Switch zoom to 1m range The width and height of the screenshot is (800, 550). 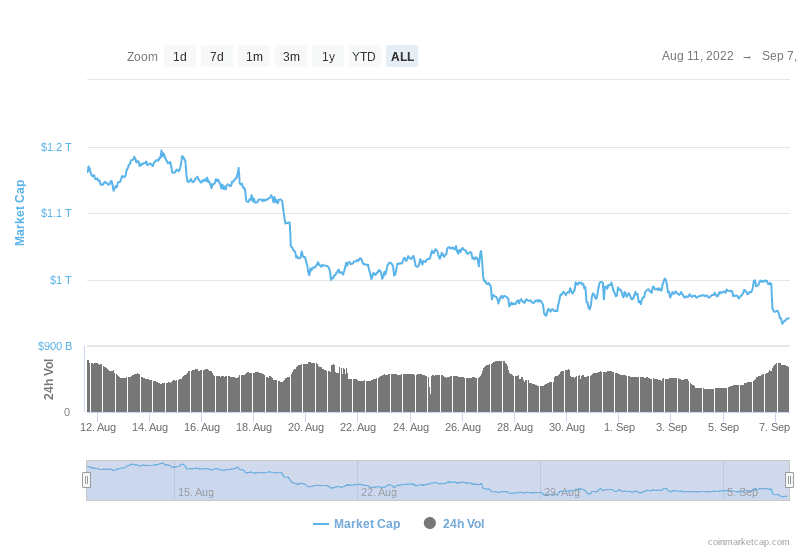(x=254, y=57)
